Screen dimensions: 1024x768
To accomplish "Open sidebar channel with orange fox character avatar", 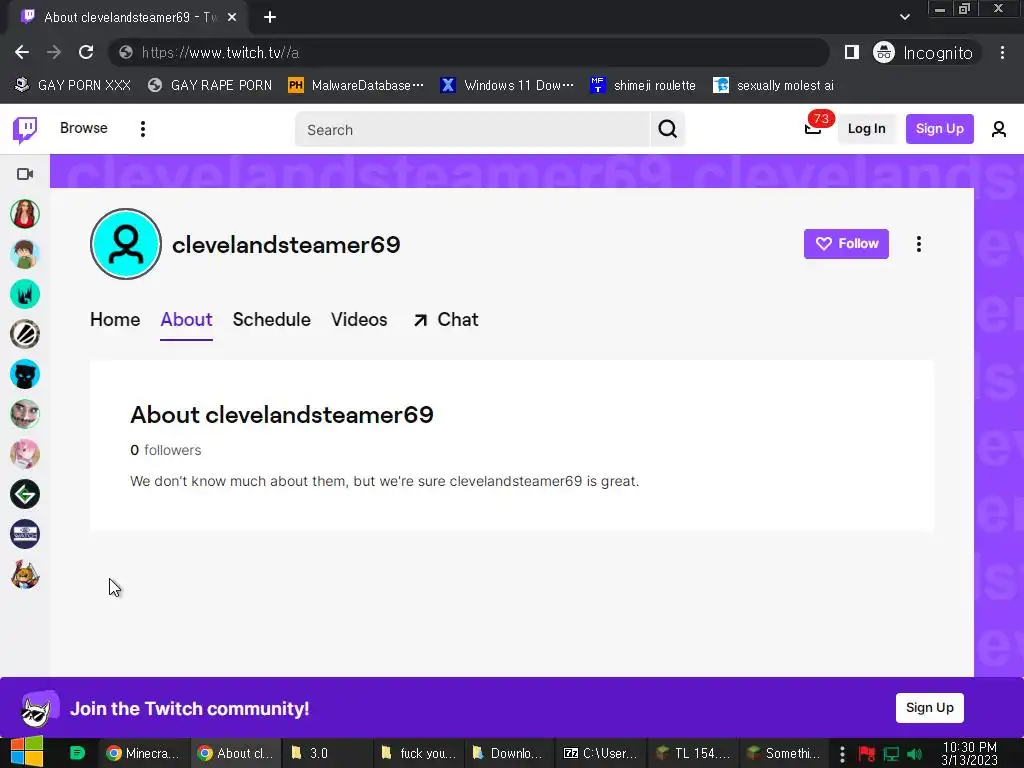I will 25,575.
